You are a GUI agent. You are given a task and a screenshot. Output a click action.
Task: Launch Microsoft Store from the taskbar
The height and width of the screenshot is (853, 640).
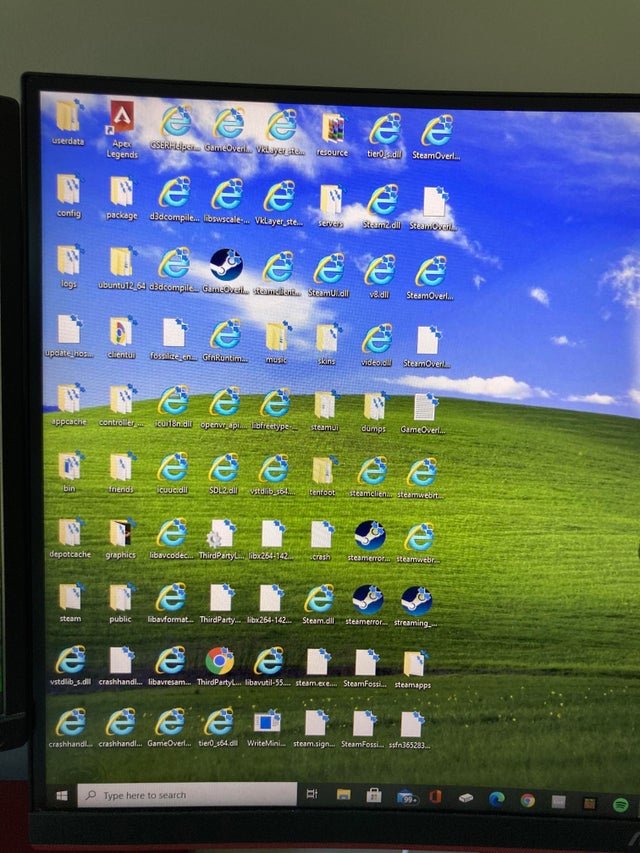pyautogui.click(x=374, y=796)
